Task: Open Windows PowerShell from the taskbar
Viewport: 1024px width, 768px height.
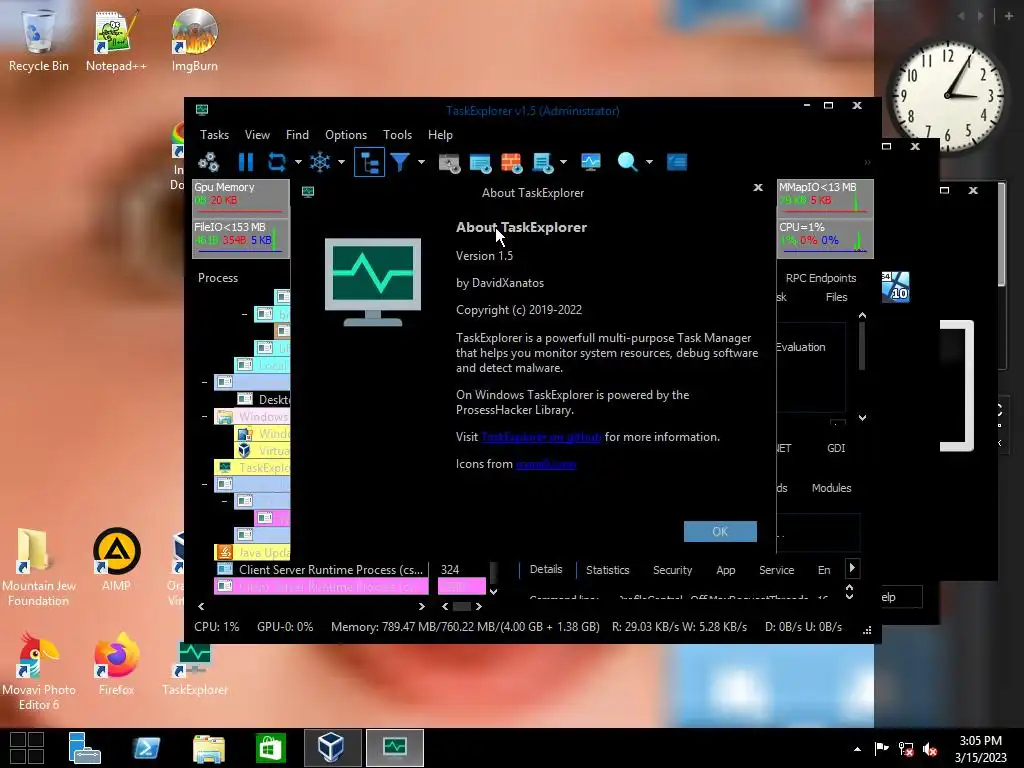Action: (x=146, y=748)
